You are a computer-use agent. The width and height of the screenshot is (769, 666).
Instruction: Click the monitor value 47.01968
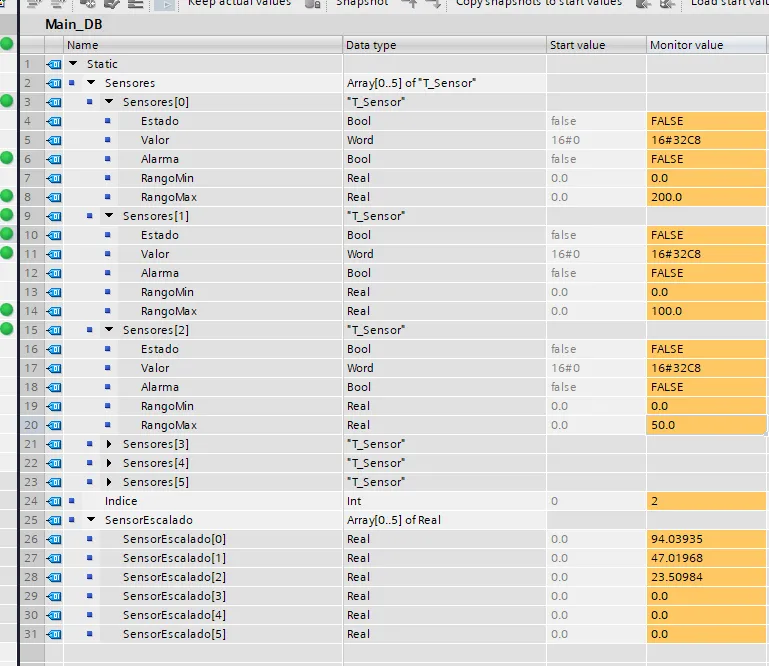coord(706,558)
